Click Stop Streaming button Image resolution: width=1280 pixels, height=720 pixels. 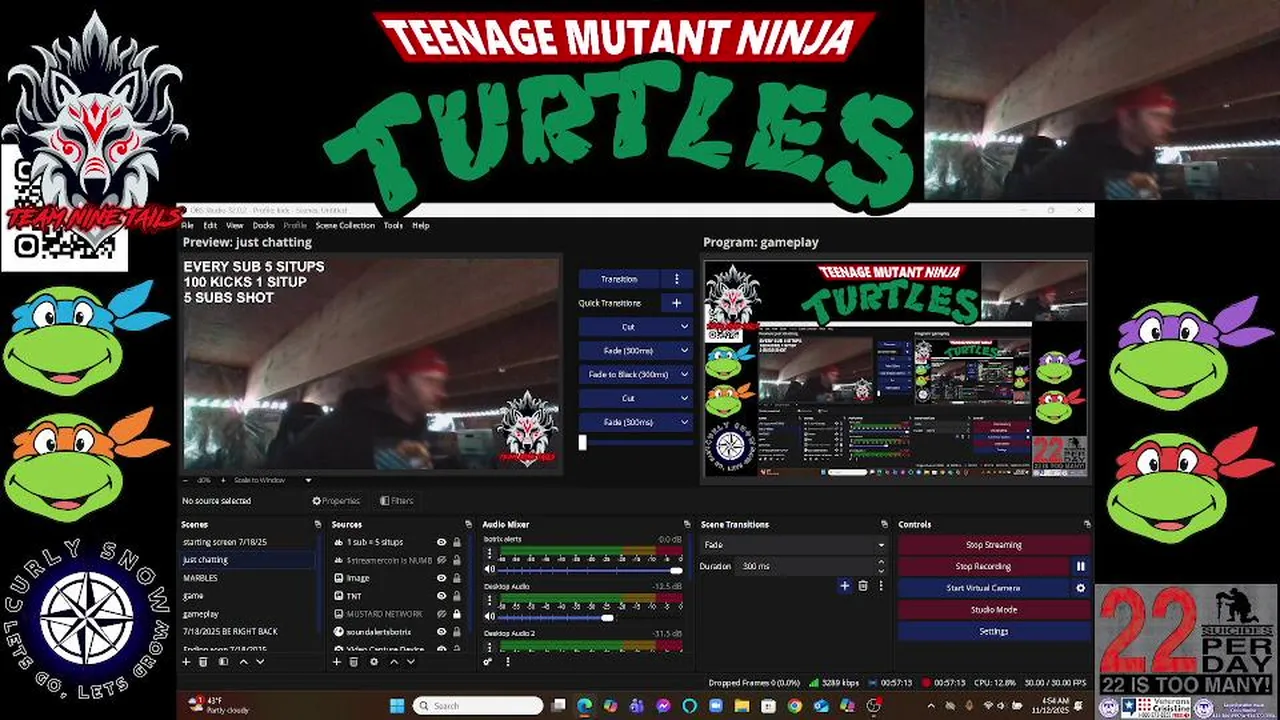(994, 545)
